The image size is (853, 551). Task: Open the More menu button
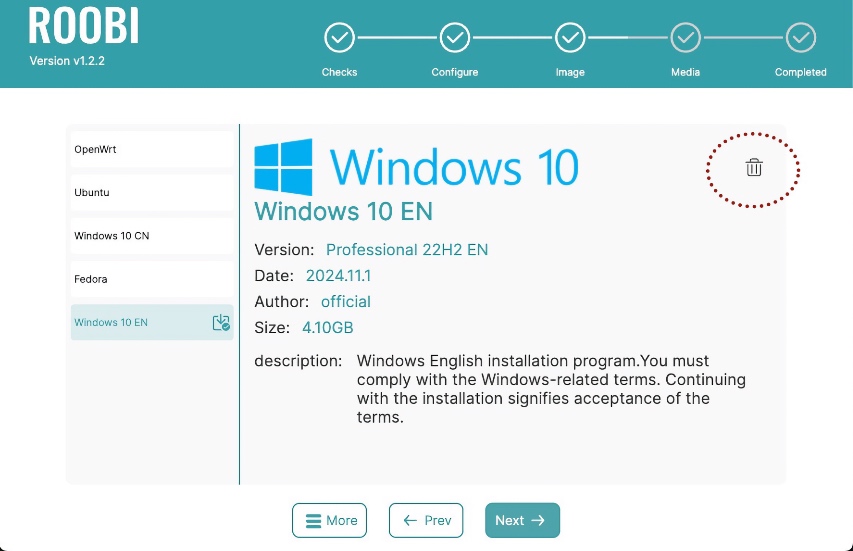tap(329, 520)
